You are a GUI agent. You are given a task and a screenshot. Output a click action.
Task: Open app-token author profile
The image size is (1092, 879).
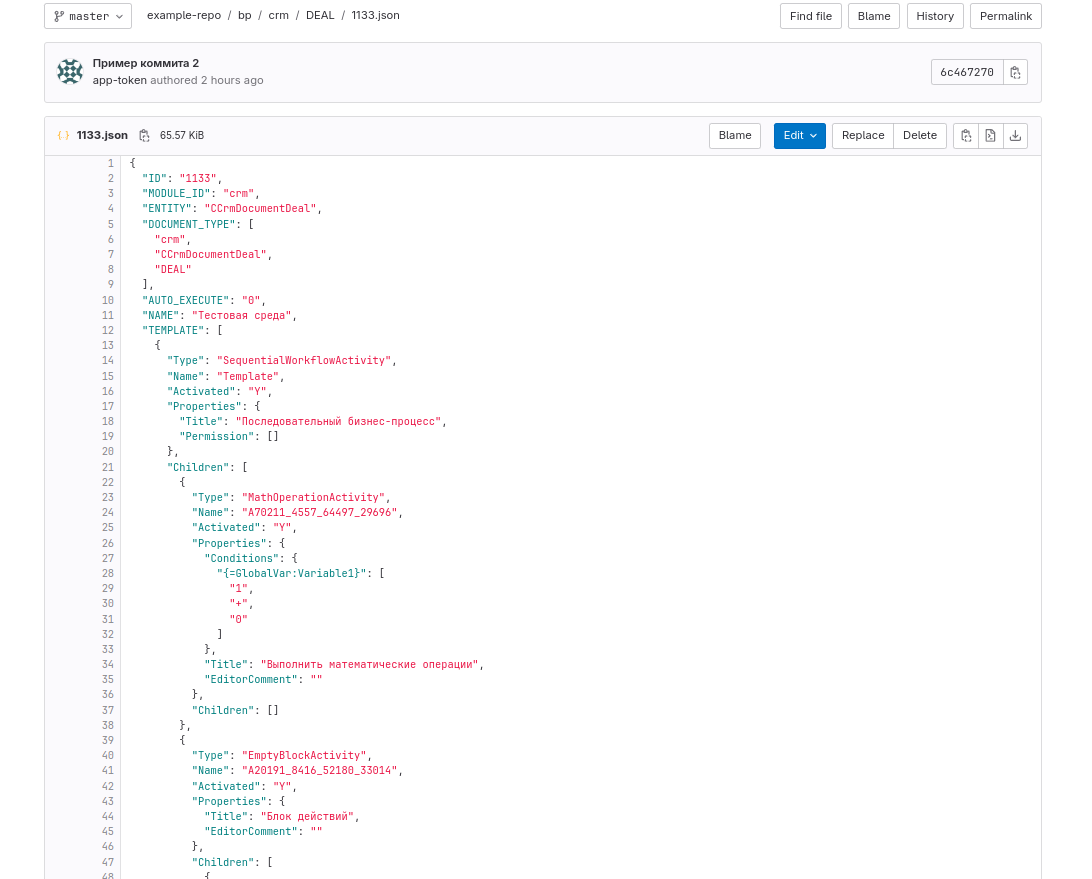pyautogui.click(x=120, y=80)
